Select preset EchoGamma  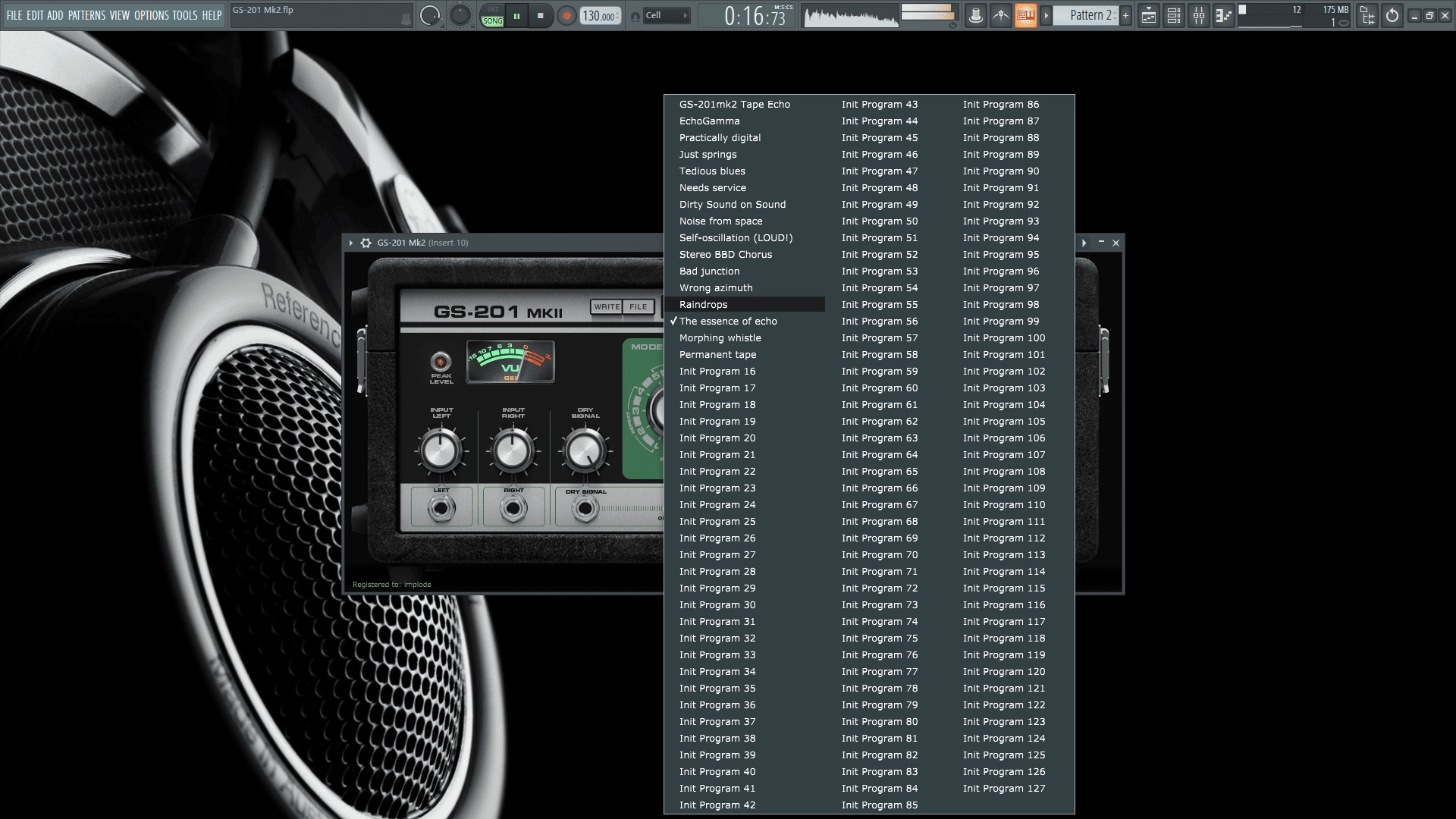click(745, 121)
